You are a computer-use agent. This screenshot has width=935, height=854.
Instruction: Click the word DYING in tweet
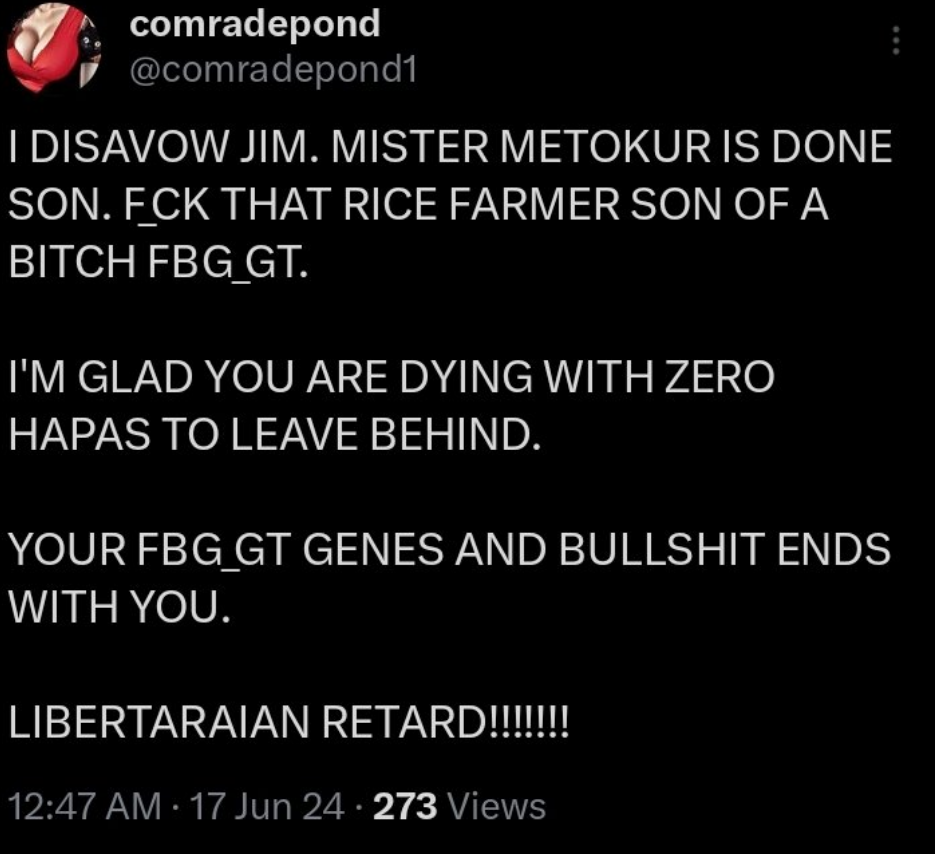point(466,377)
